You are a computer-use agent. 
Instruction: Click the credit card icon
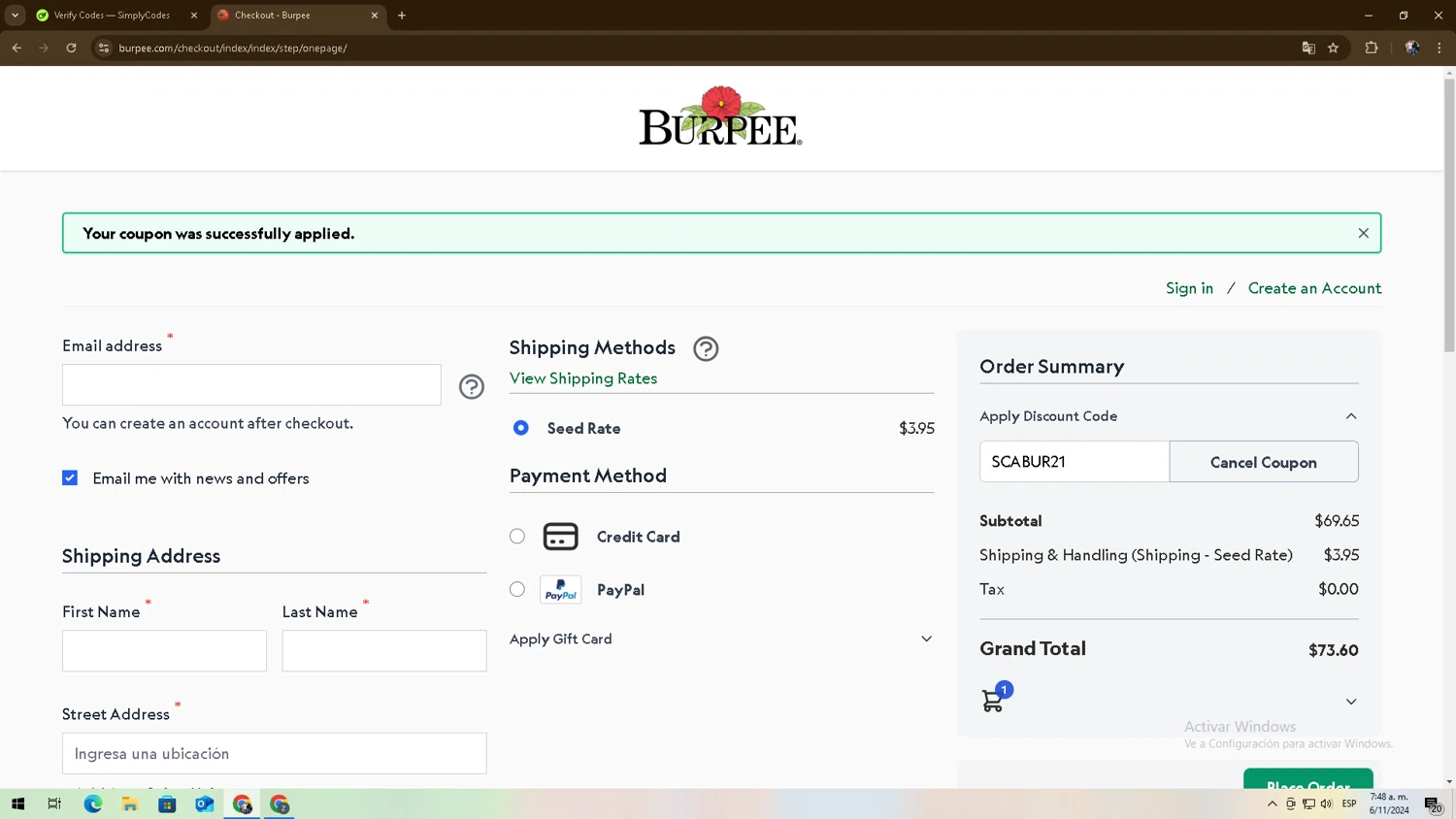[x=560, y=537]
